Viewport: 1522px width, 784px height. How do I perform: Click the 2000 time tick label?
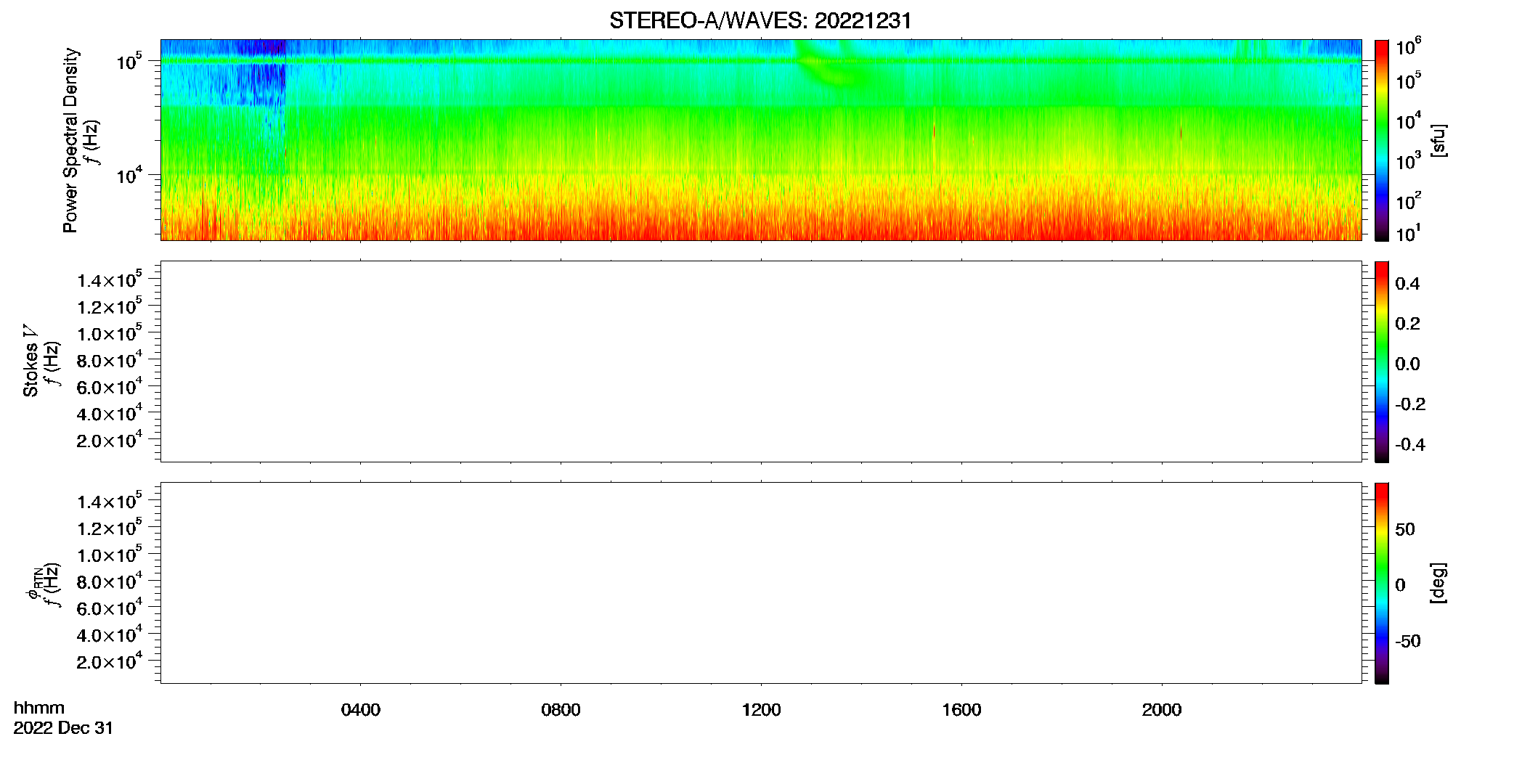[1162, 710]
